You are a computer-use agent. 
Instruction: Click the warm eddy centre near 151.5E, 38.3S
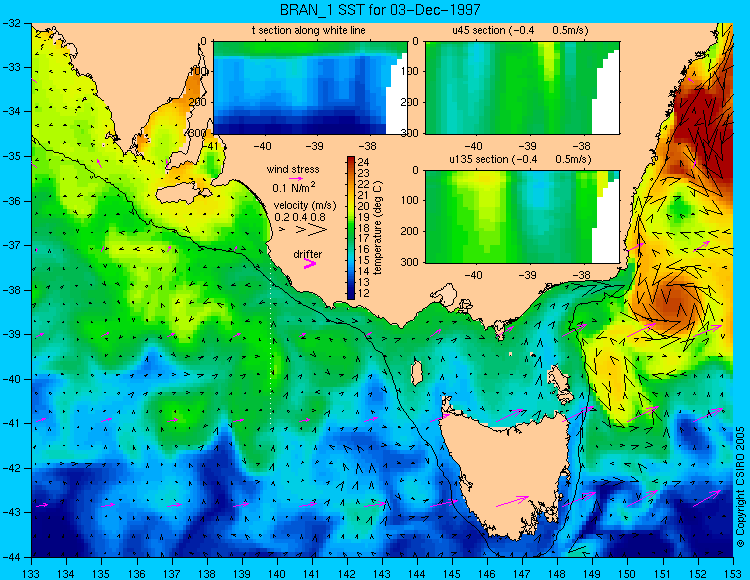coord(673,303)
